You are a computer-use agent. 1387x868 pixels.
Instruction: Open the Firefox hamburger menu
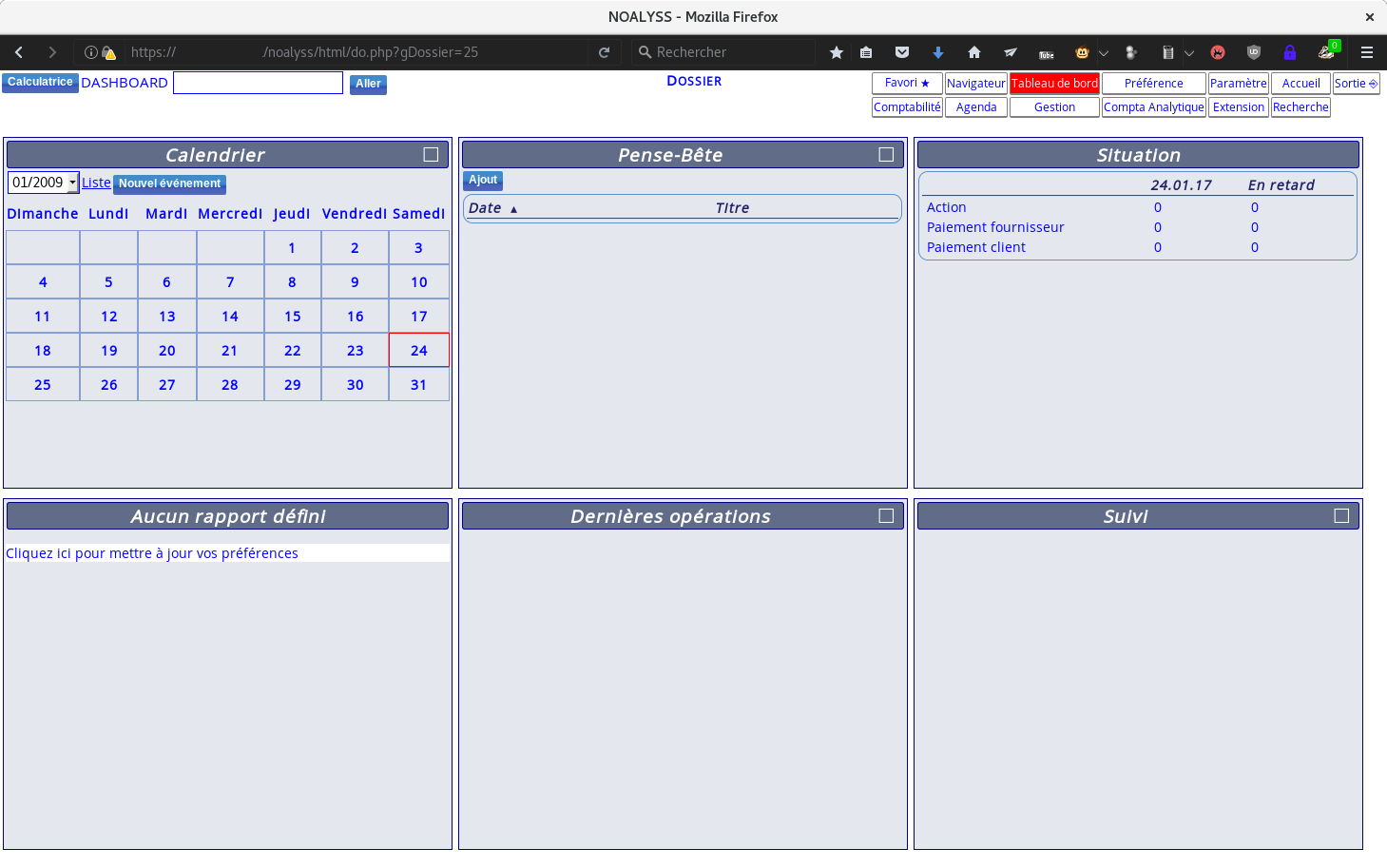click(1367, 52)
